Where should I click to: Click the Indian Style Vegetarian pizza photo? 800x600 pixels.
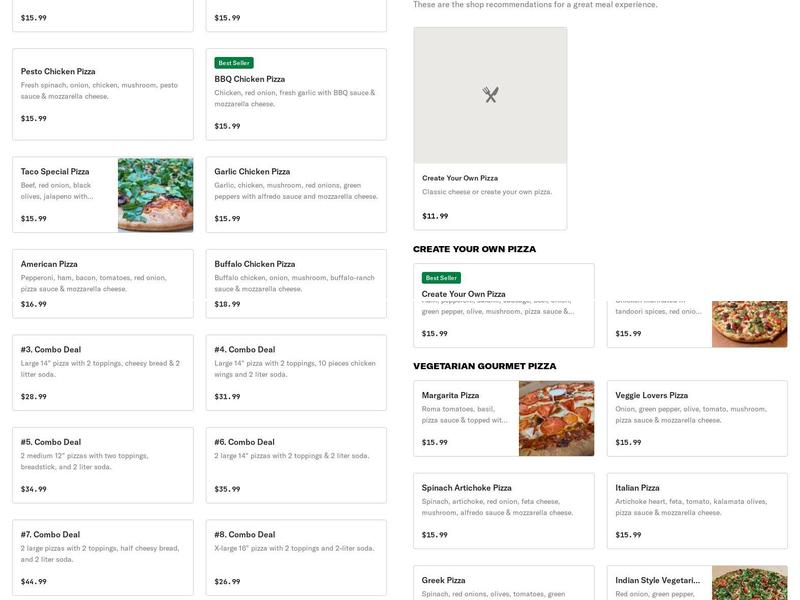(749, 583)
